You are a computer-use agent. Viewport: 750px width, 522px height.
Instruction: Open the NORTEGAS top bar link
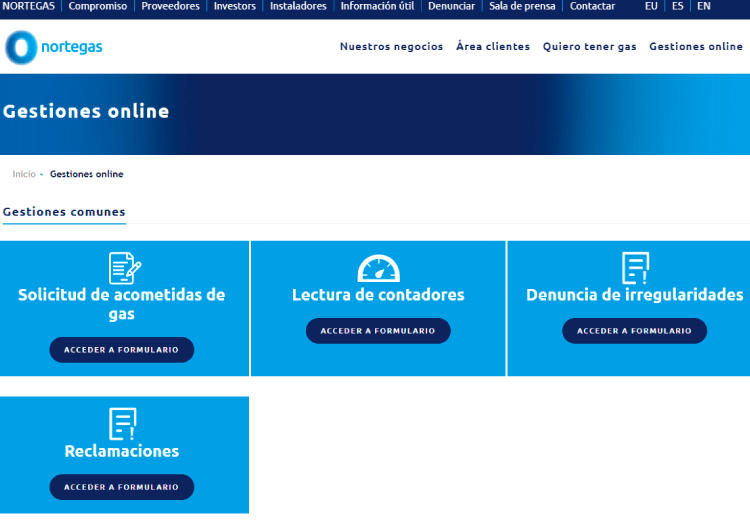[x=29, y=6]
